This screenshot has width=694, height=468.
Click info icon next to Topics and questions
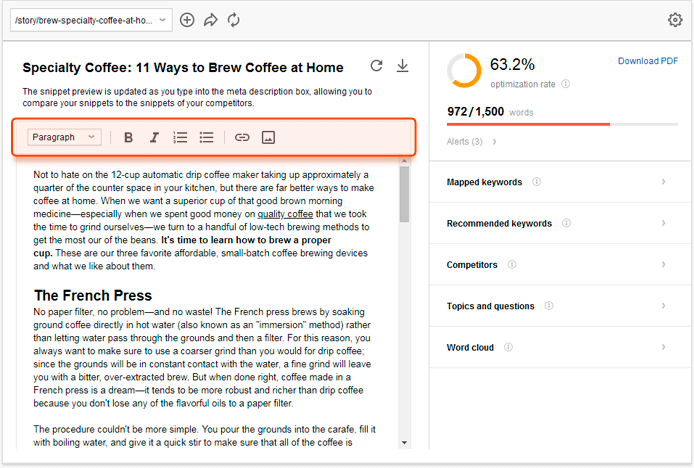[x=549, y=306]
